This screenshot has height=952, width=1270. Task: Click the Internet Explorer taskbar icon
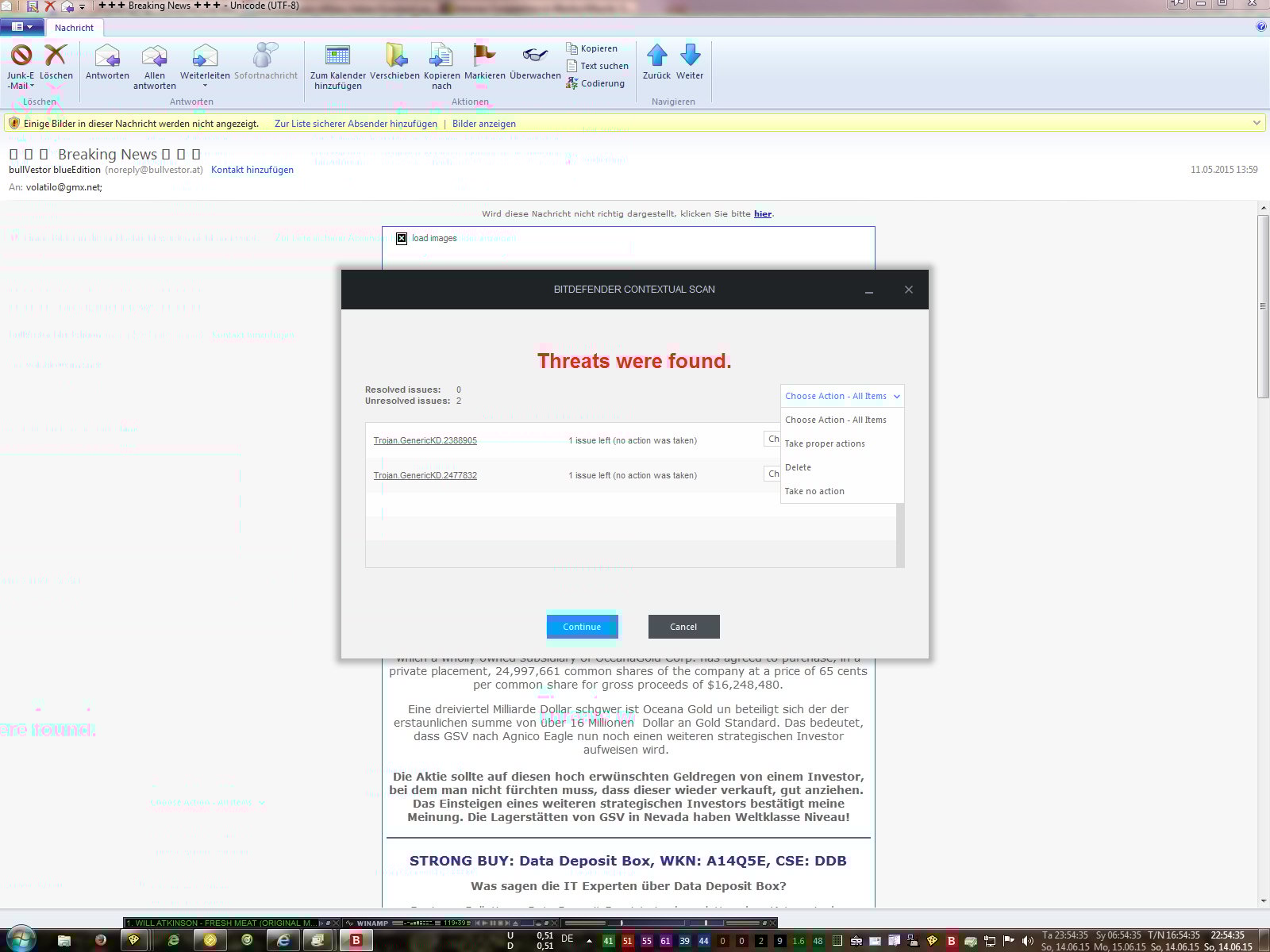[283, 940]
